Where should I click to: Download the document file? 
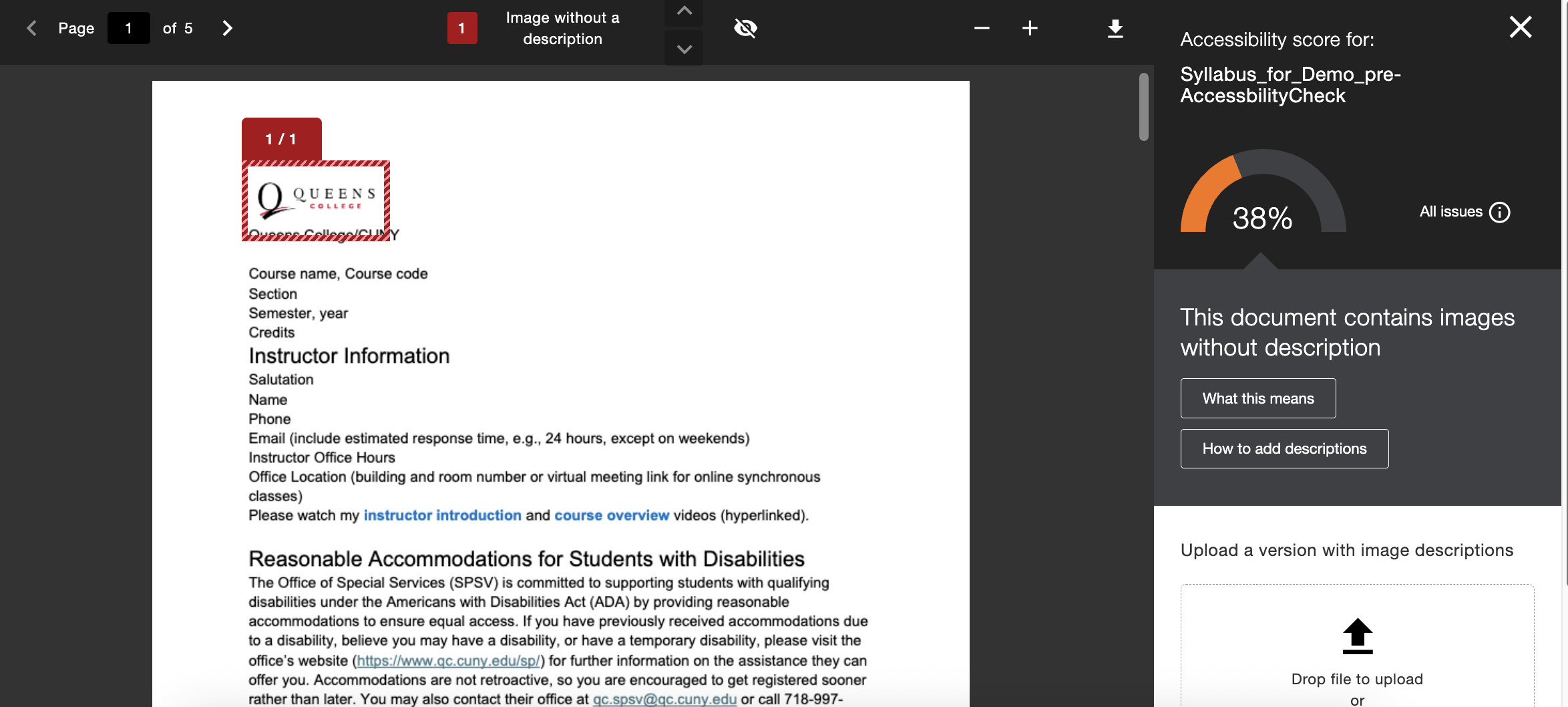tap(1115, 28)
